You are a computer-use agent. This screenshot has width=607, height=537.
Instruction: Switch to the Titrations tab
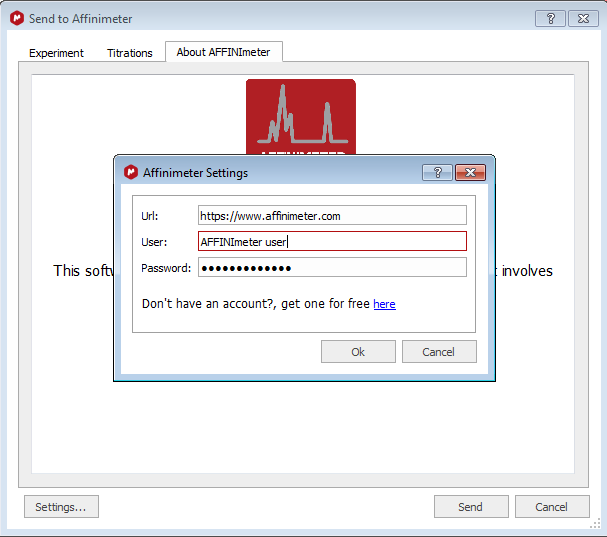(x=130, y=53)
